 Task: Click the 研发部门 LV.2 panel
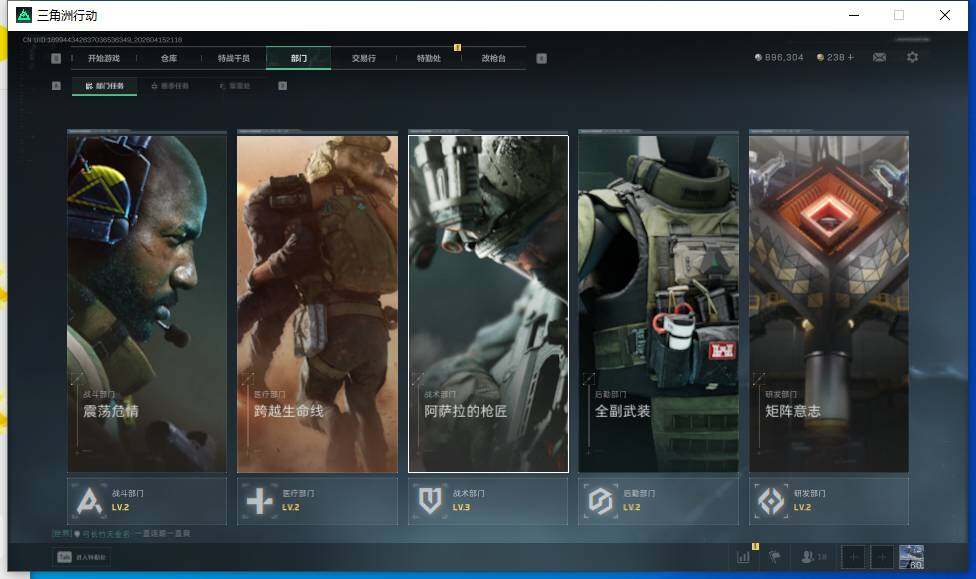829,501
